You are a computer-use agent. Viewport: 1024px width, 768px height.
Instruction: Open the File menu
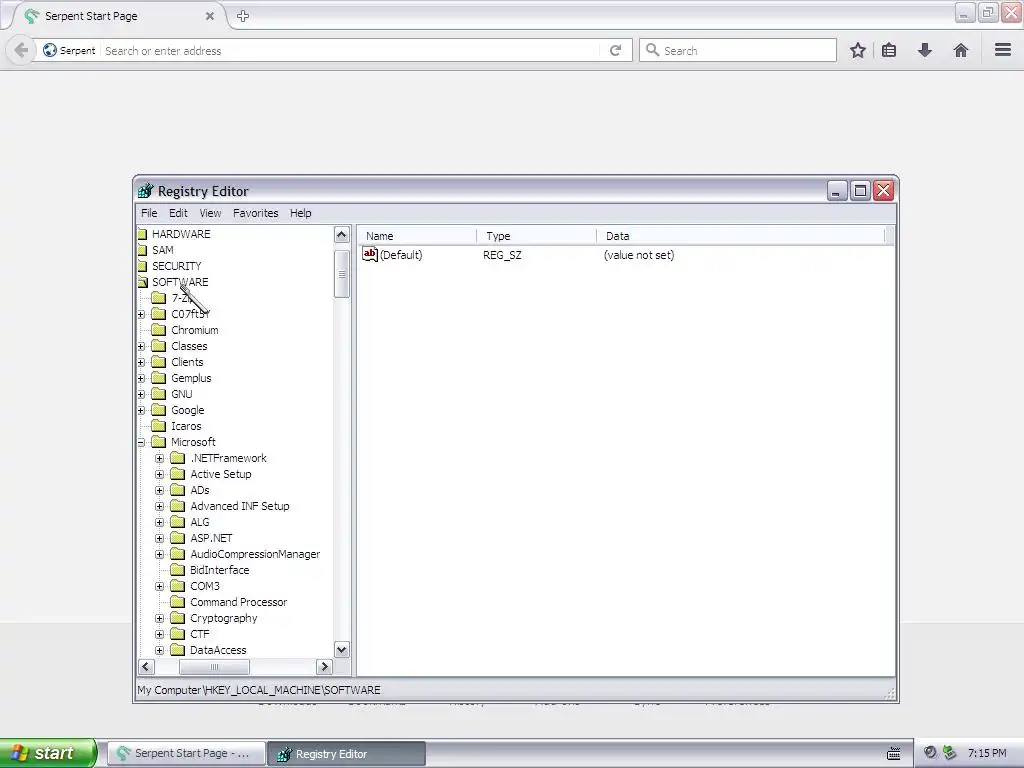[149, 213]
